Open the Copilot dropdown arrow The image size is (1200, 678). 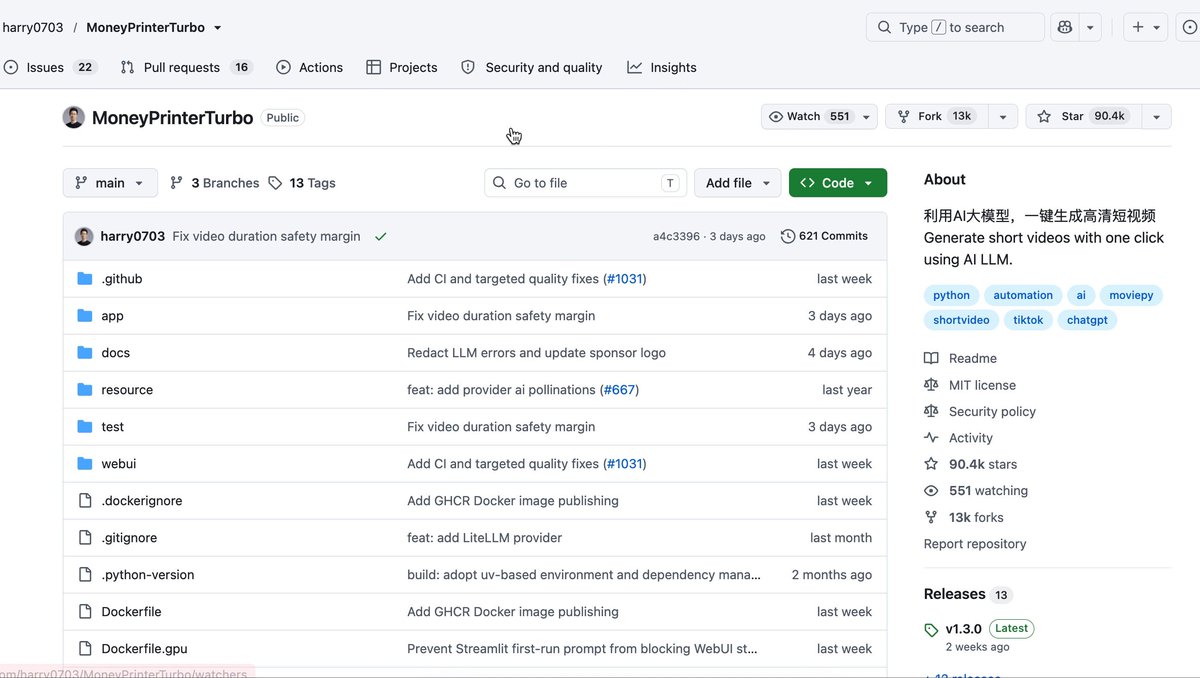coord(1091,27)
